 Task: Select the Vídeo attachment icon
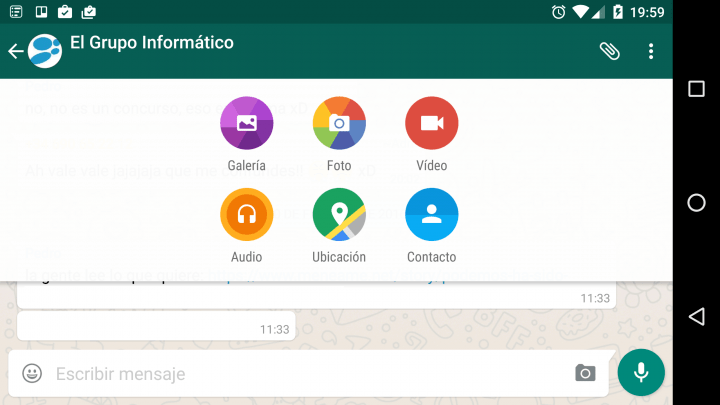(431, 123)
